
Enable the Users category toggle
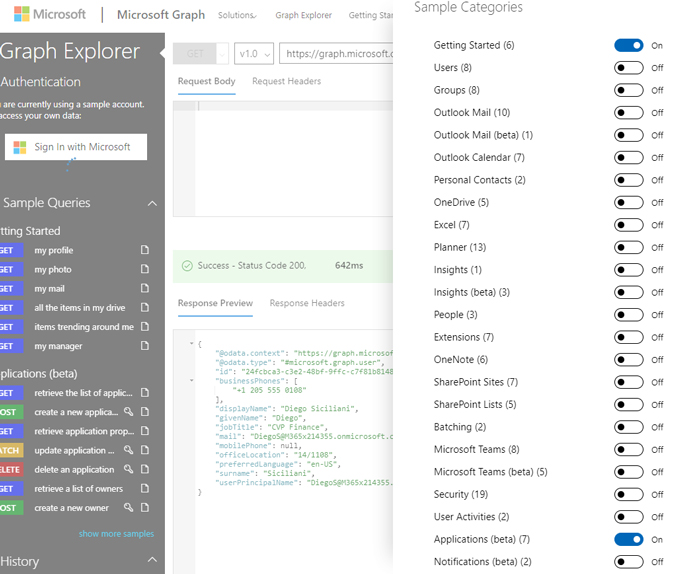click(629, 68)
